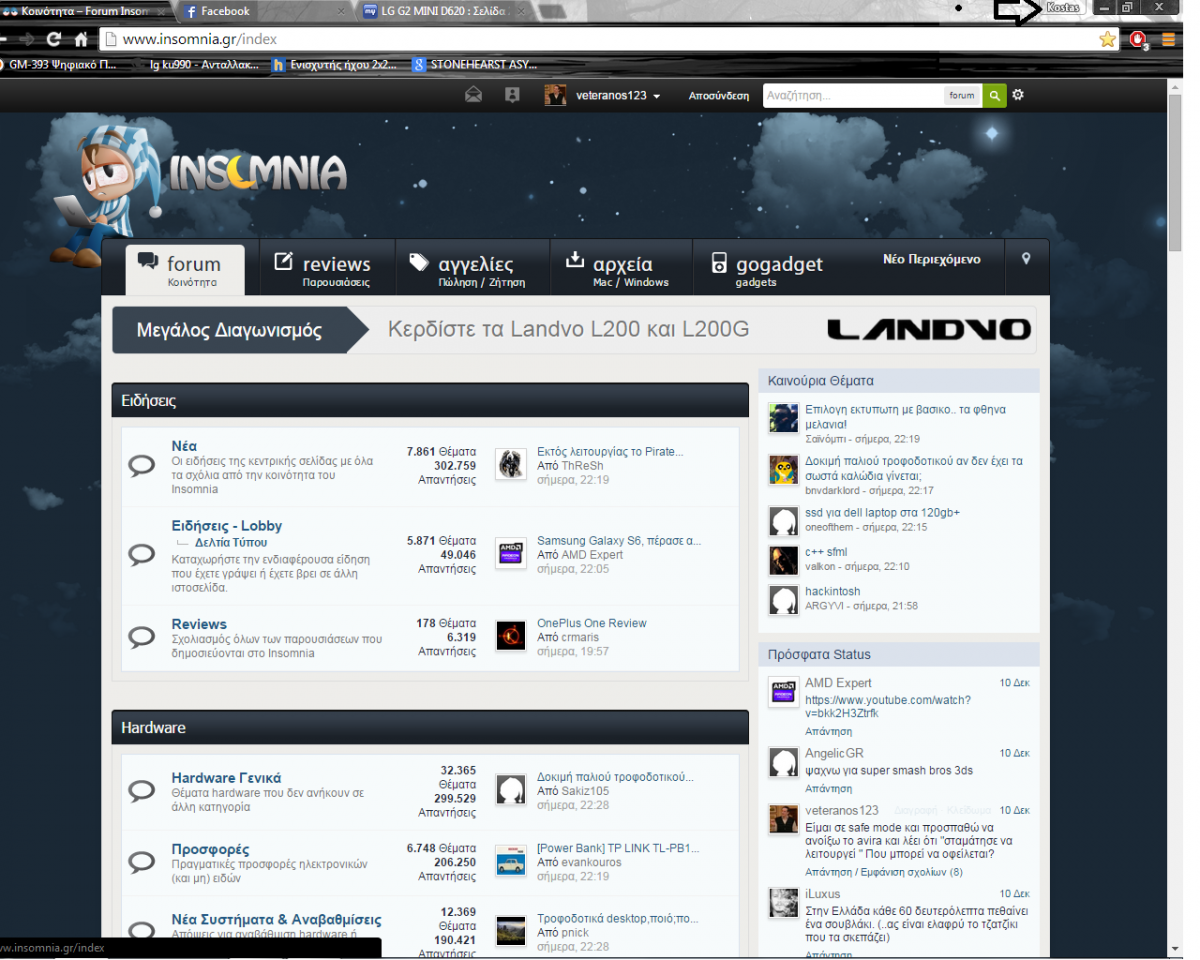Open the Hardware category header
The width and height of the screenshot is (1200, 960).
click(x=430, y=727)
